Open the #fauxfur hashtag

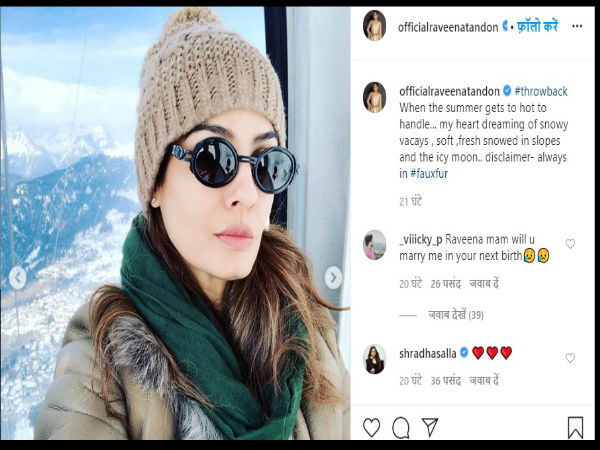click(429, 174)
